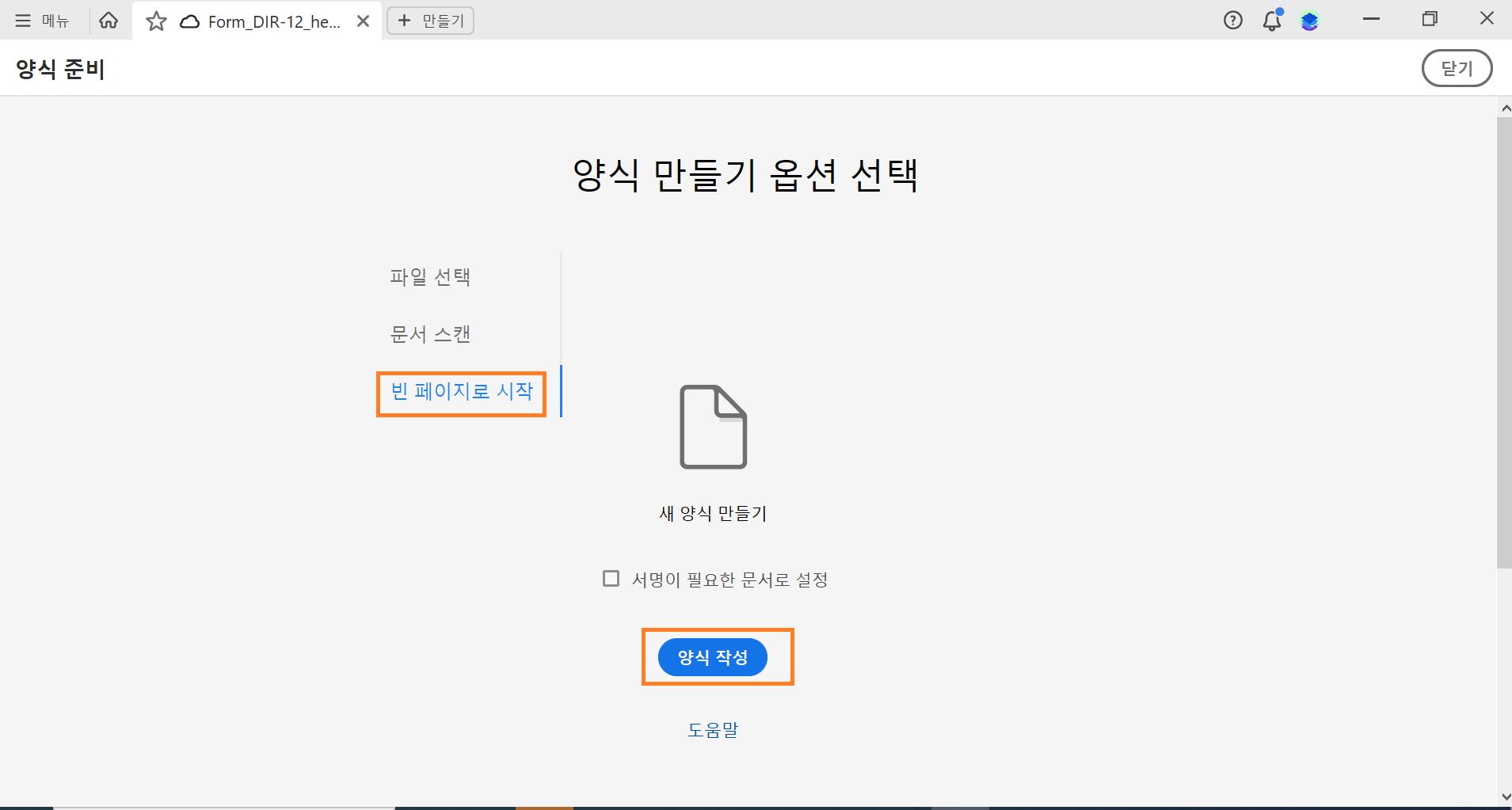Click the 양식 작성 blue button

pyautogui.click(x=712, y=656)
